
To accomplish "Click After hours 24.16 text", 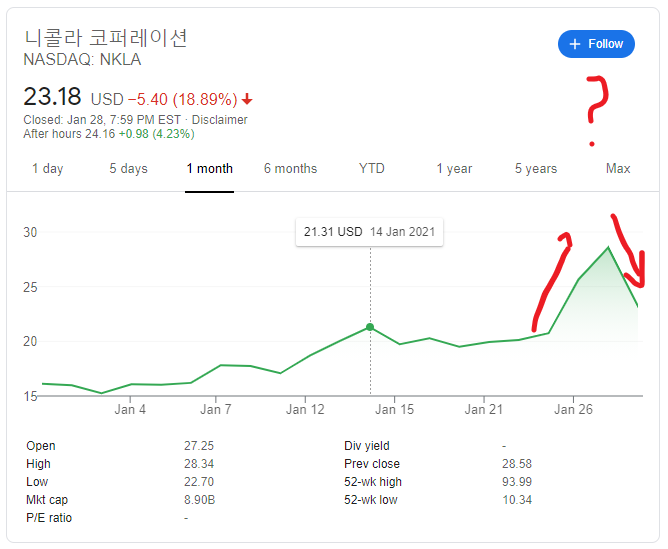I will tap(69, 134).
